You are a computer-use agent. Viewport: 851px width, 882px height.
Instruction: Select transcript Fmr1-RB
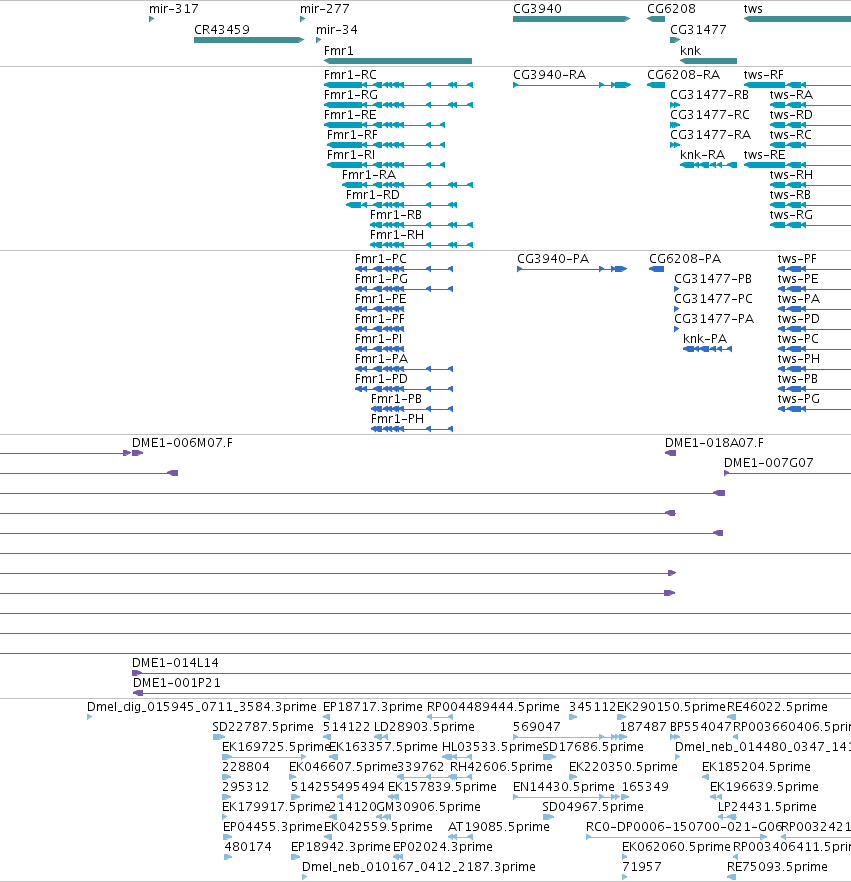pos(395,215)
